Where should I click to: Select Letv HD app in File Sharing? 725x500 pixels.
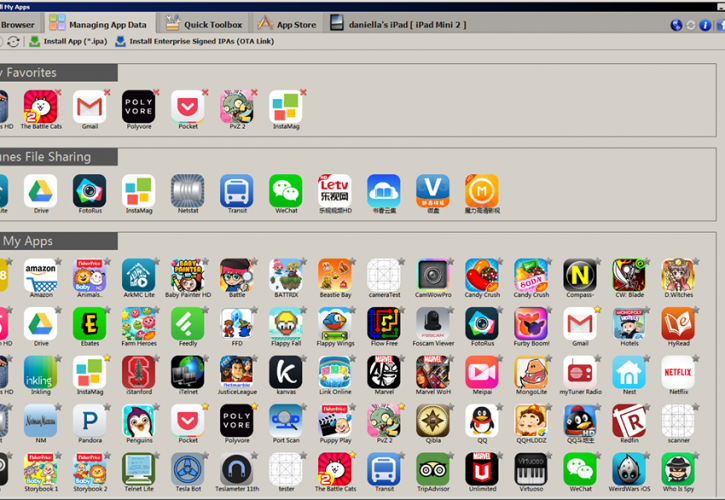pyautogui.click(x=335, y=191)
